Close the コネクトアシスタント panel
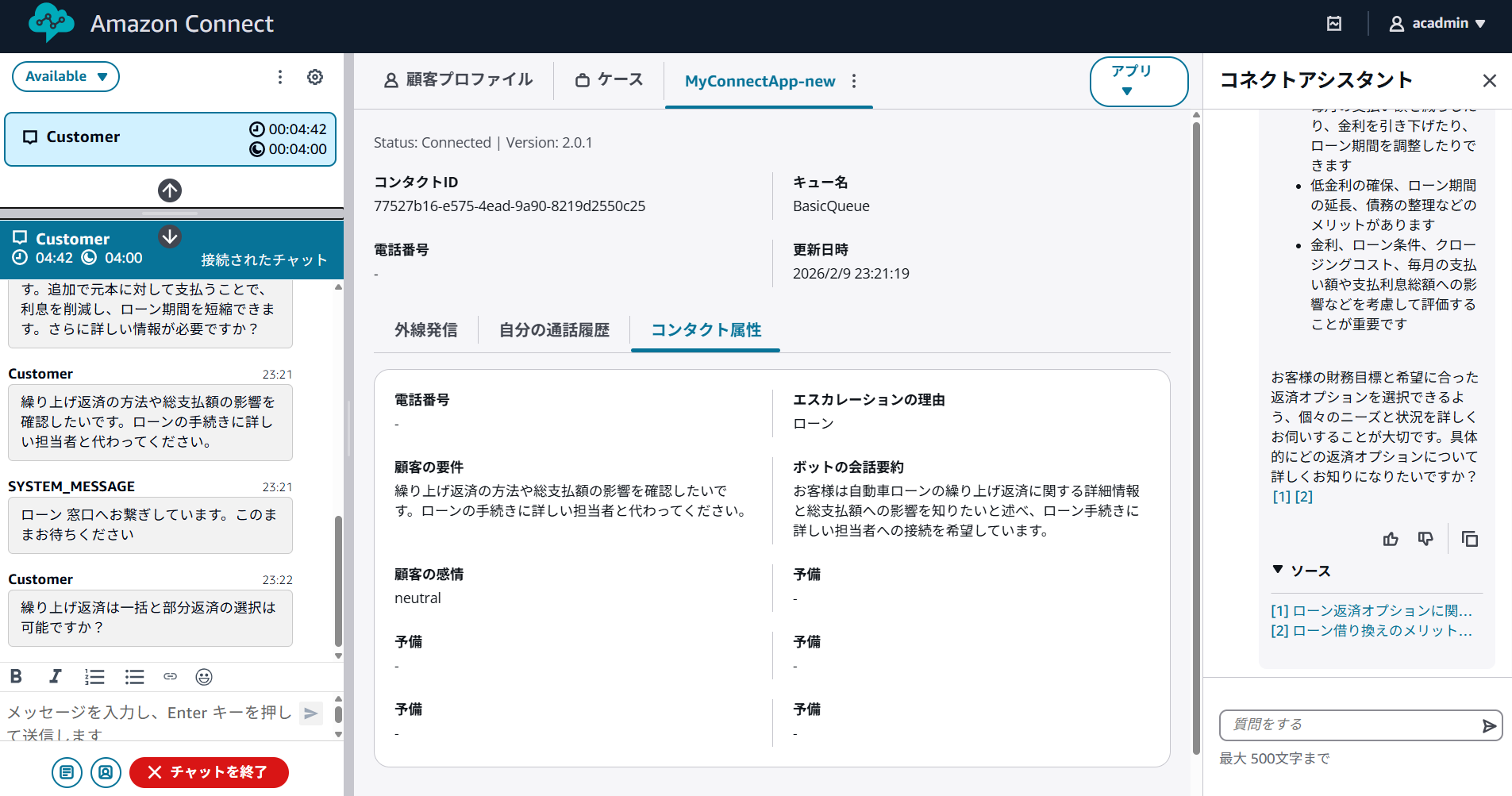Screen dimensions: 1512x796 (1489, 80)
